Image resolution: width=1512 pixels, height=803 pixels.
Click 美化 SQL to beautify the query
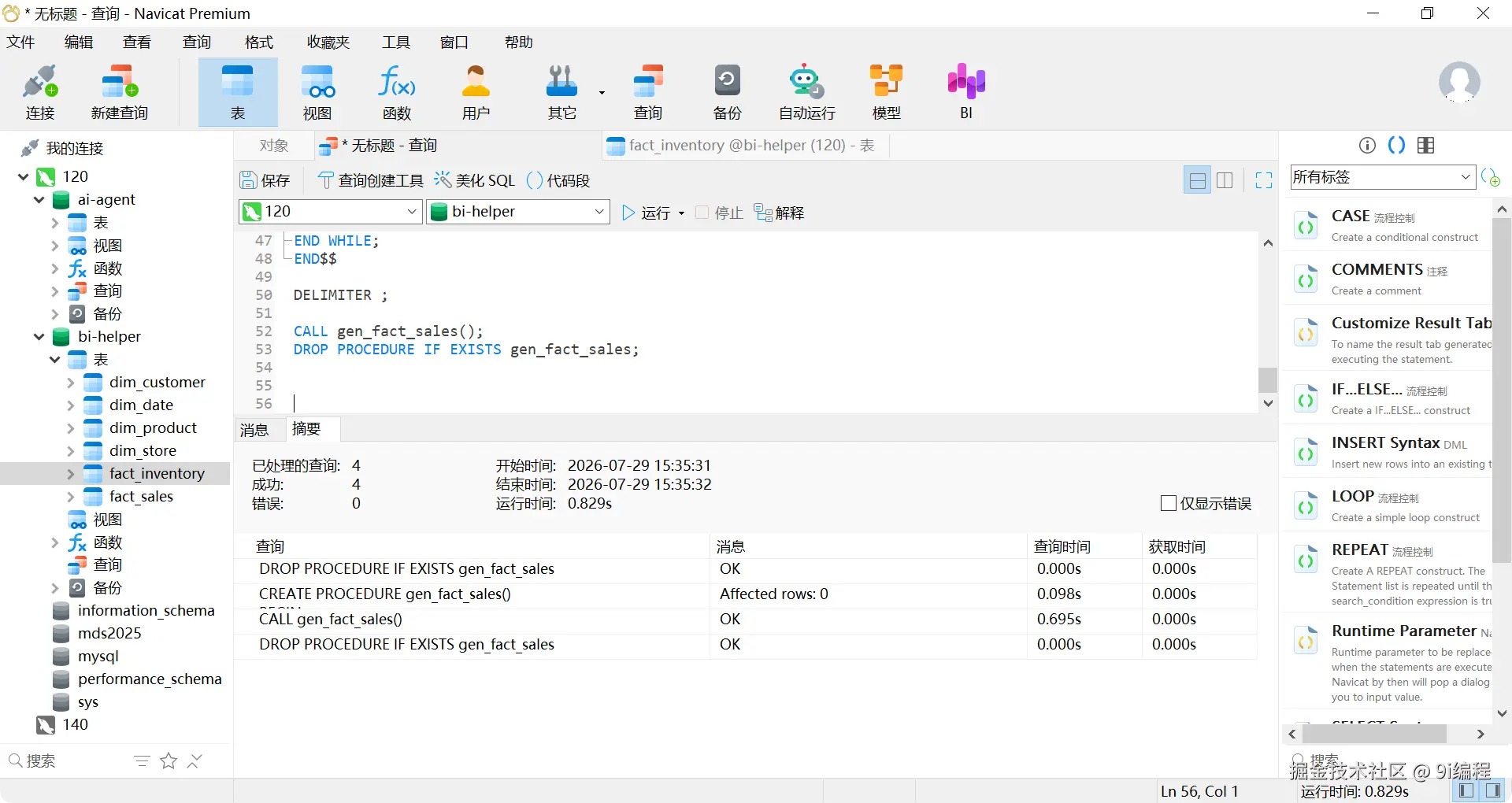[475, 180]
